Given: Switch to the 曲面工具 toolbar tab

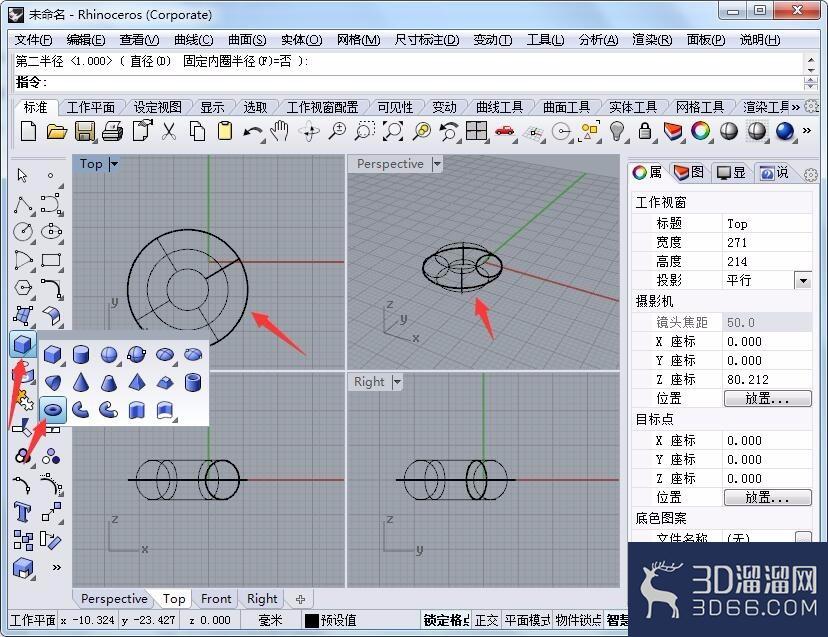Looking at the screenshot, I should (566, 107).
